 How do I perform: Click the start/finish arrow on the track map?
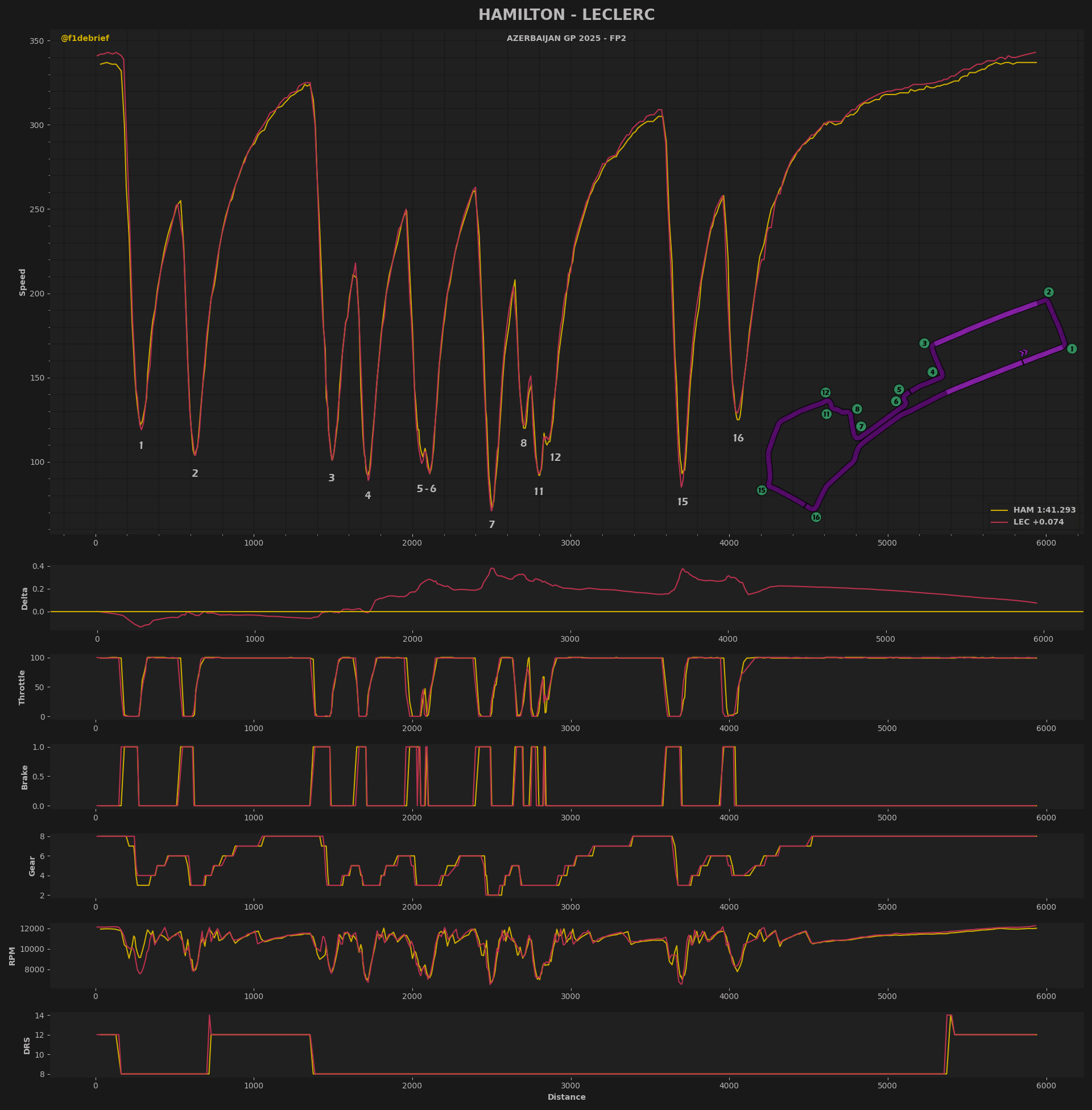[x=1023, y=353]
